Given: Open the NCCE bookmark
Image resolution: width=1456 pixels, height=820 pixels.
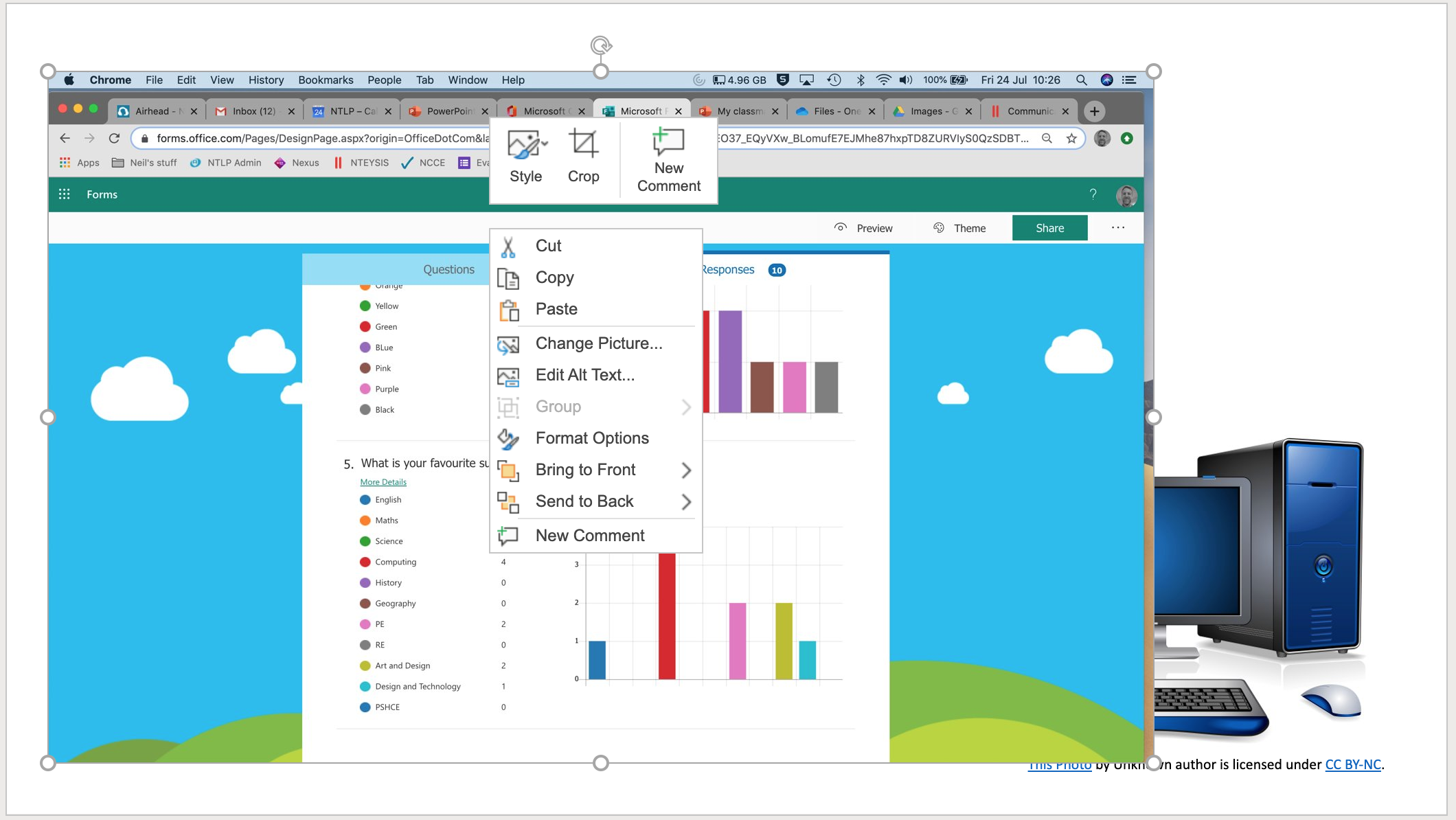Looking at the screenshot, I should pos(424,163).
